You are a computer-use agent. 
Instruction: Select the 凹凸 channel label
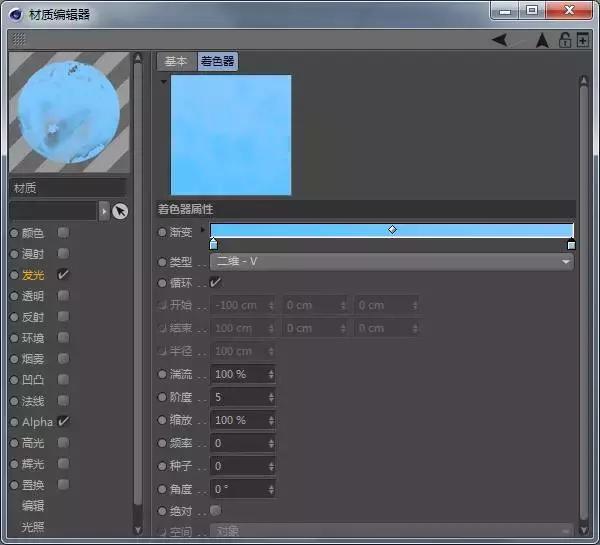[x=33, y=380]
